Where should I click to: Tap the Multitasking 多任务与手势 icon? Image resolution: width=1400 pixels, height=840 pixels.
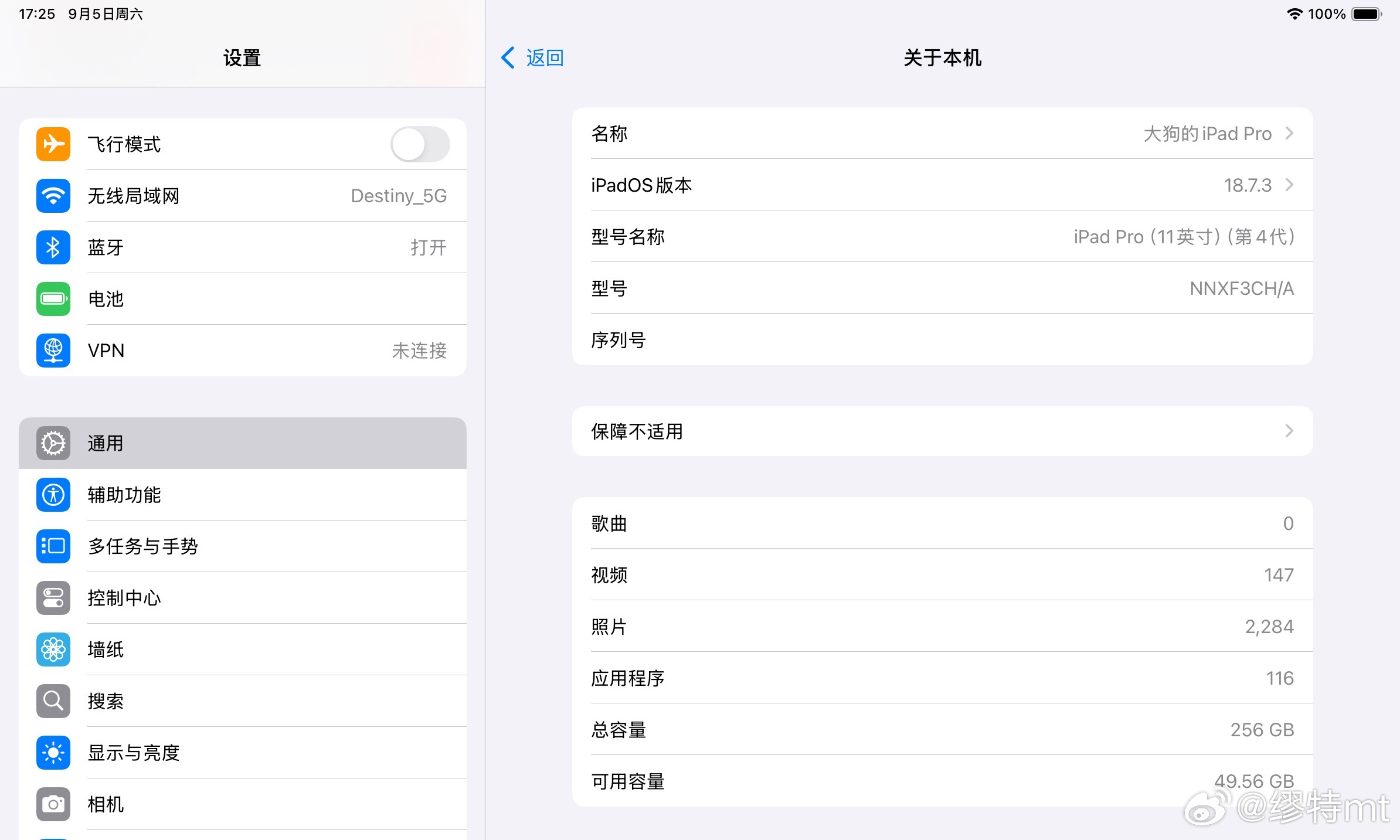click(x=53, y=546)
